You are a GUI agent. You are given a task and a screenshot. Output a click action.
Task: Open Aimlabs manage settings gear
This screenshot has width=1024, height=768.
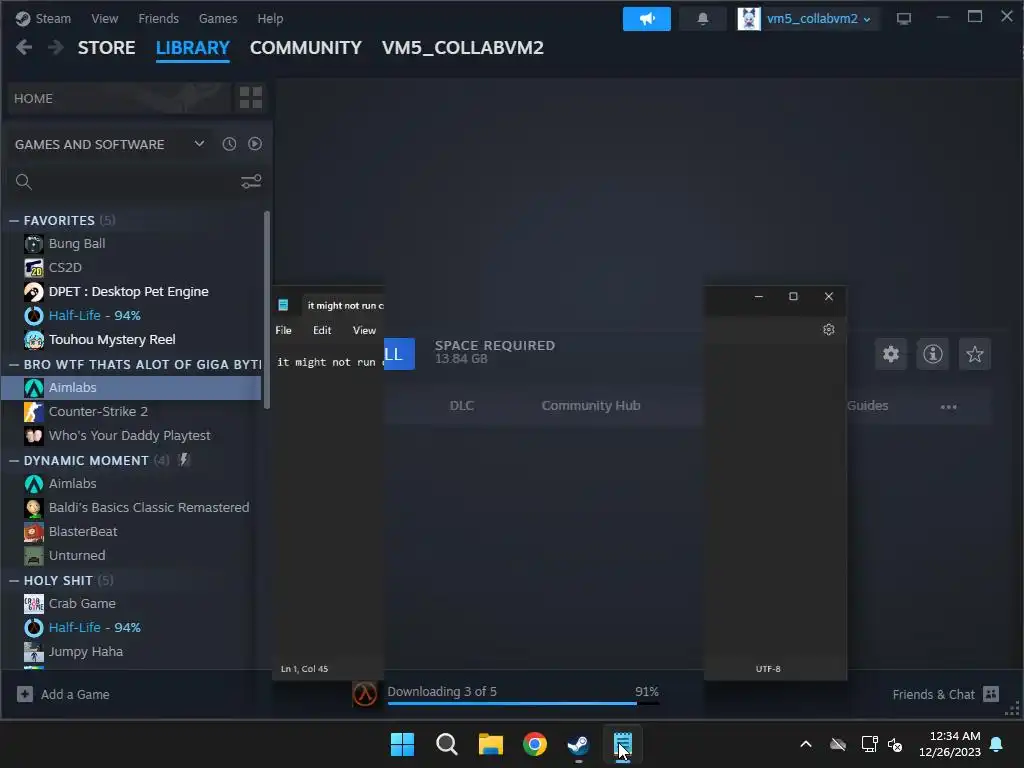(x=891, y=354)
